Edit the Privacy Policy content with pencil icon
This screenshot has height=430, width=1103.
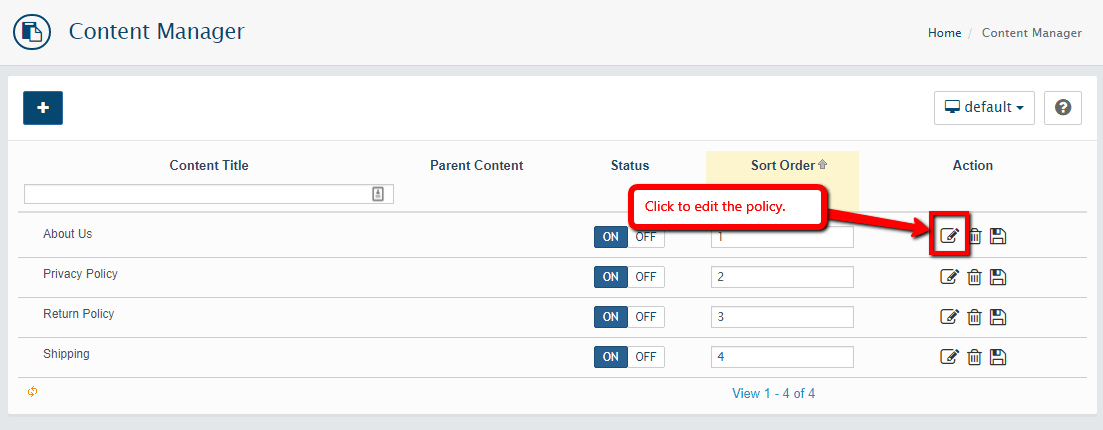(950, 277)
